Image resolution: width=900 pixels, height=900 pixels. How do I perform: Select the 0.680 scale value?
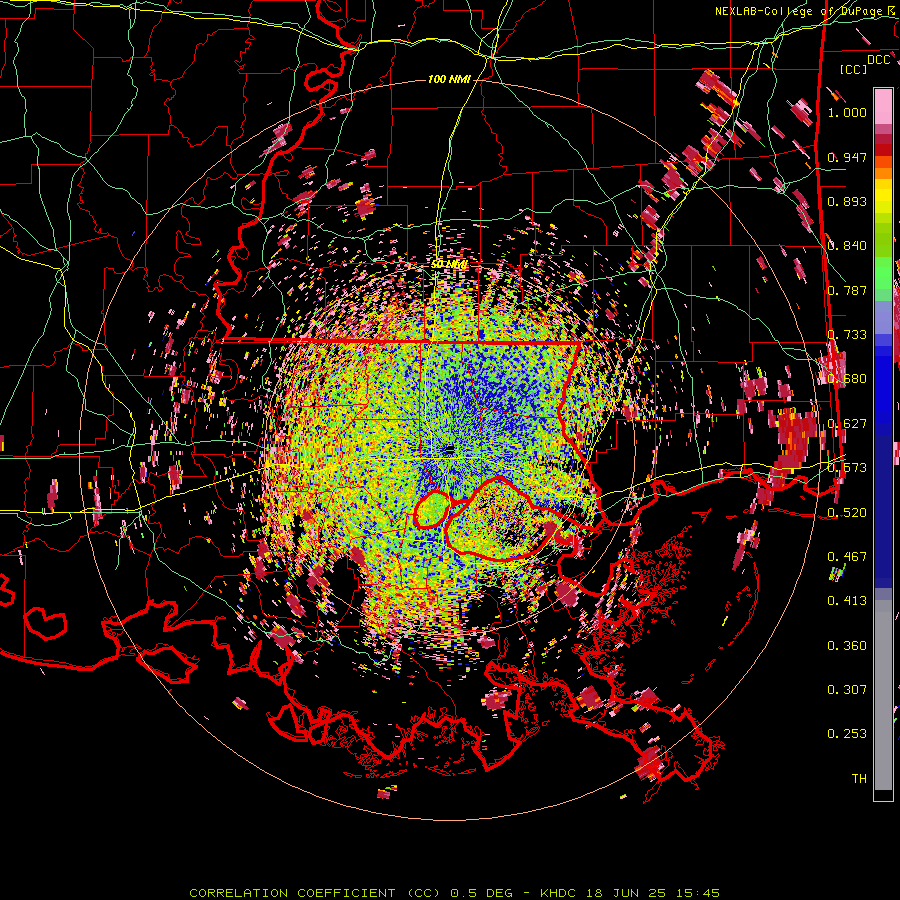pyautogui.click(x=847, y=379)
